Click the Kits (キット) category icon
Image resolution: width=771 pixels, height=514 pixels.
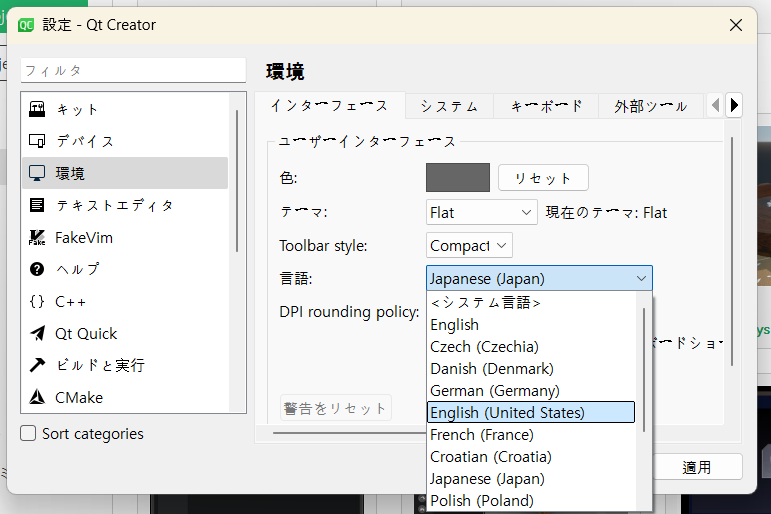pos(37,109)
